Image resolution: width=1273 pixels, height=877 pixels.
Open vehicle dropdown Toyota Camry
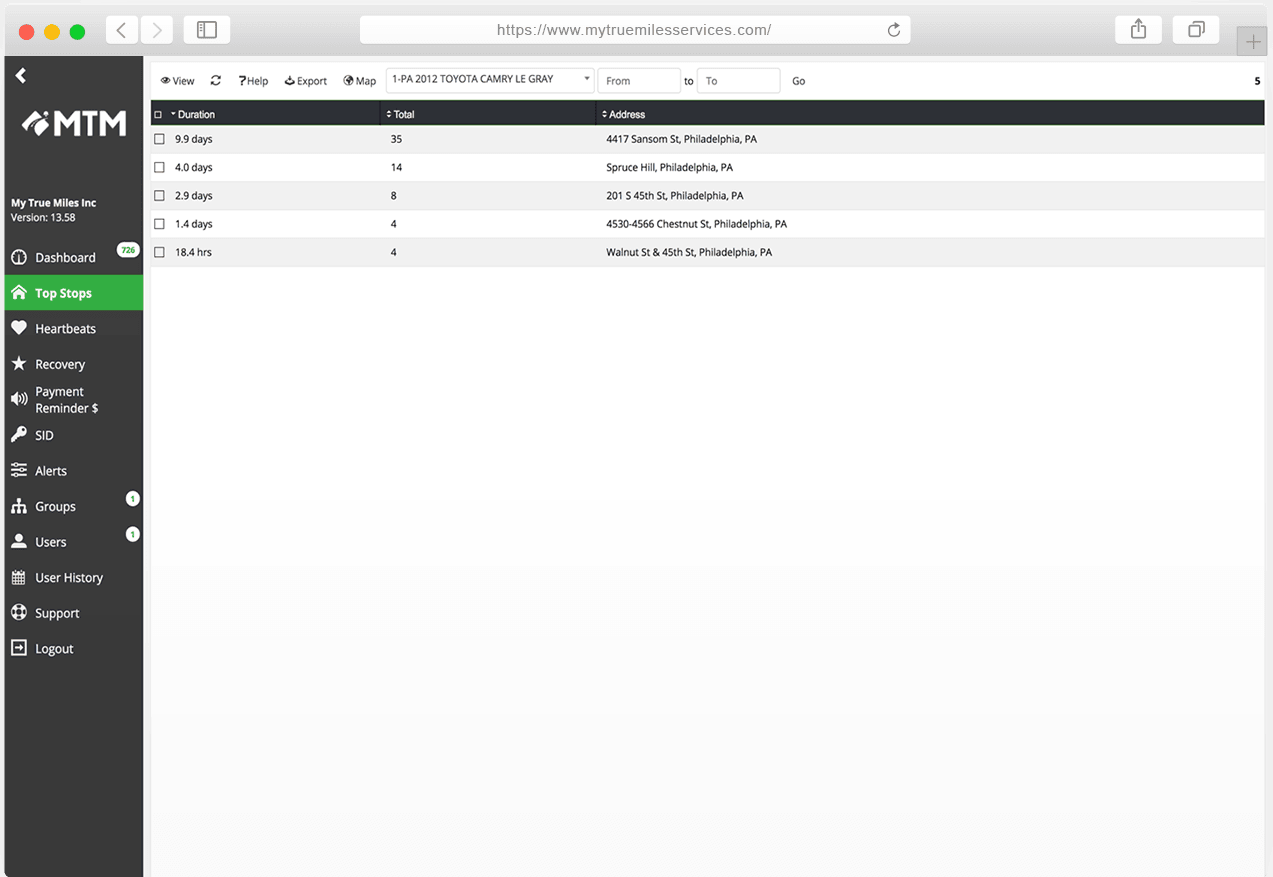(490, 80)
